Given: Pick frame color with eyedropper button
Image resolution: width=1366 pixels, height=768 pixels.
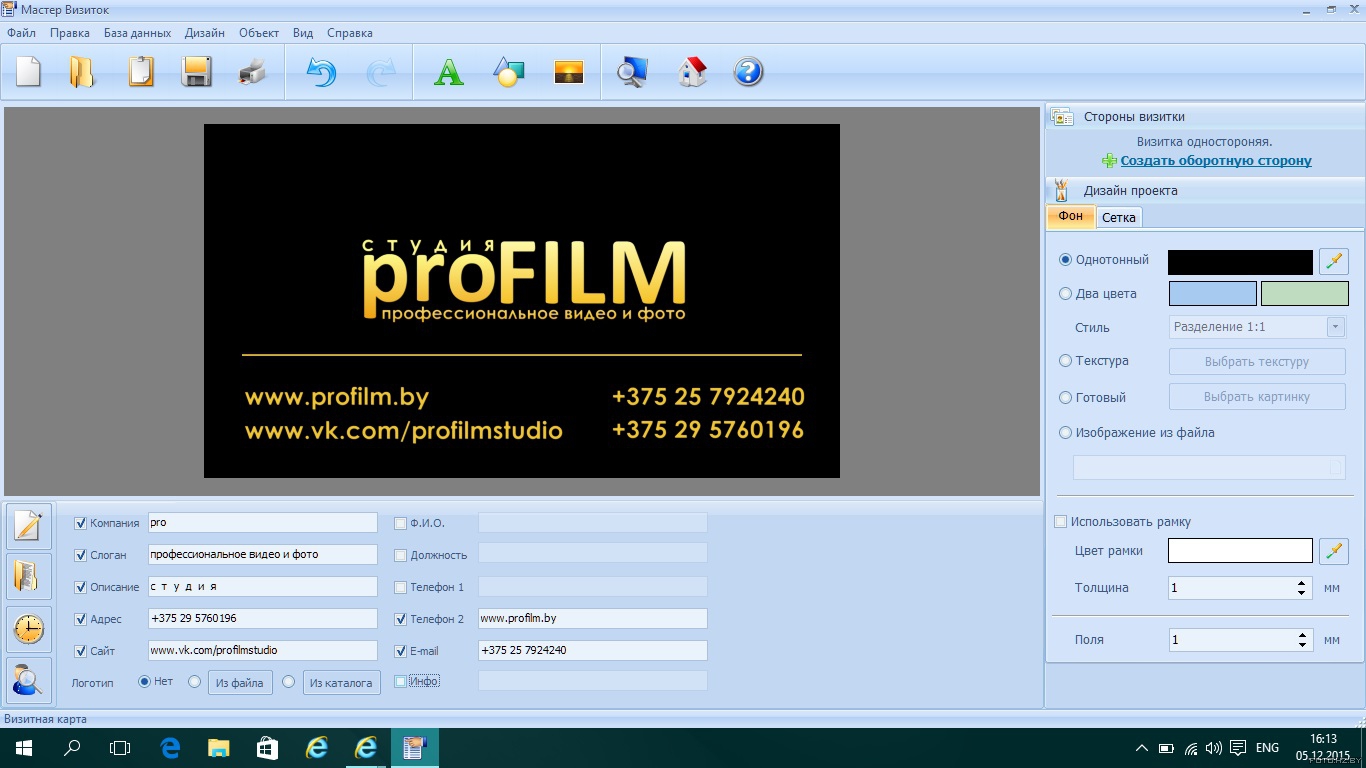Looking at the screenshot, I should tap(1334, 551).
